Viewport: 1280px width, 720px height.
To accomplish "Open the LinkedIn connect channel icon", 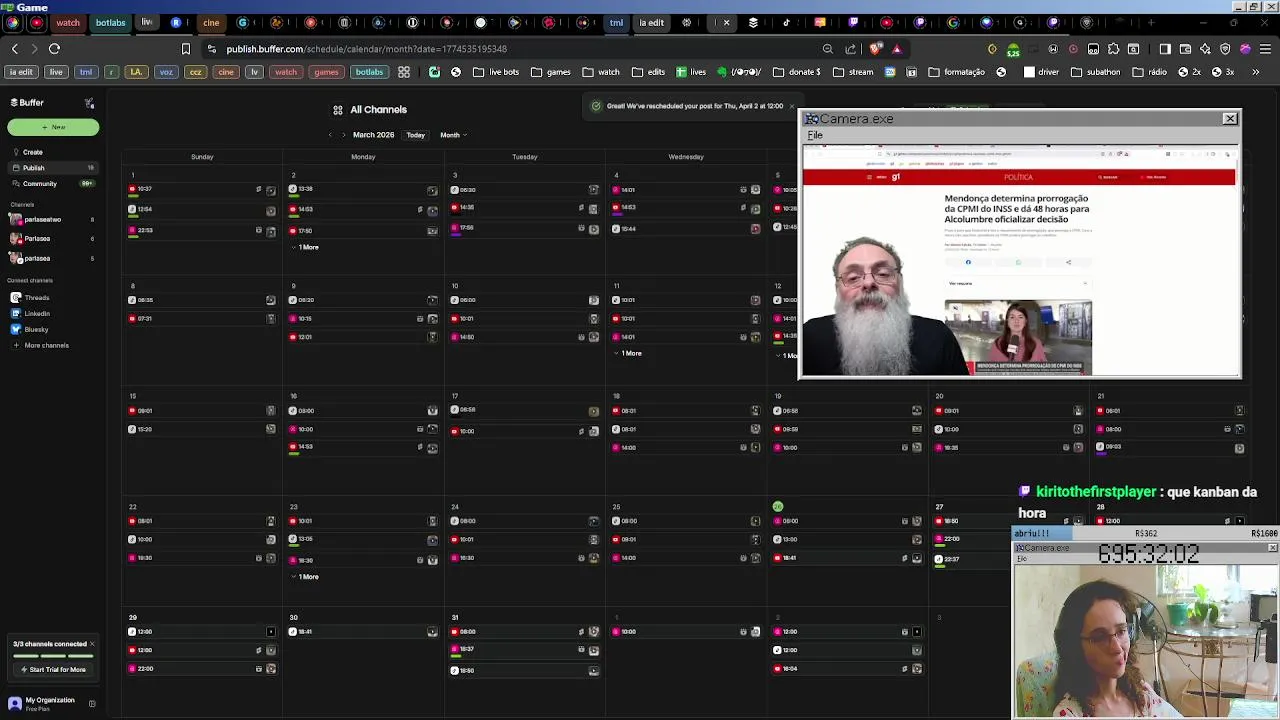I will tap(15, 314).
